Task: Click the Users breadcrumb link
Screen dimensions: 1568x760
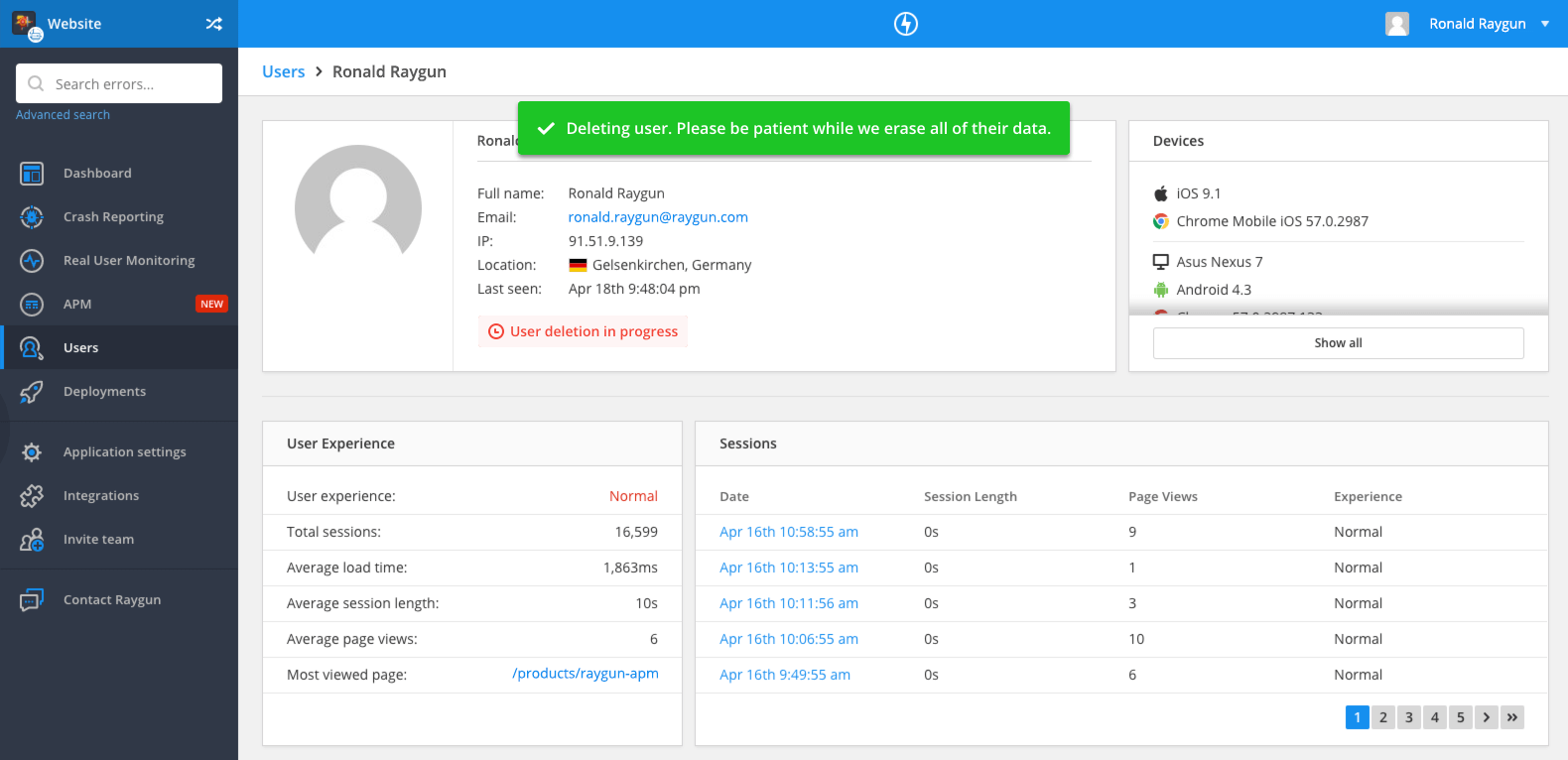Action: pyautogui.click(x=284, y=71)
